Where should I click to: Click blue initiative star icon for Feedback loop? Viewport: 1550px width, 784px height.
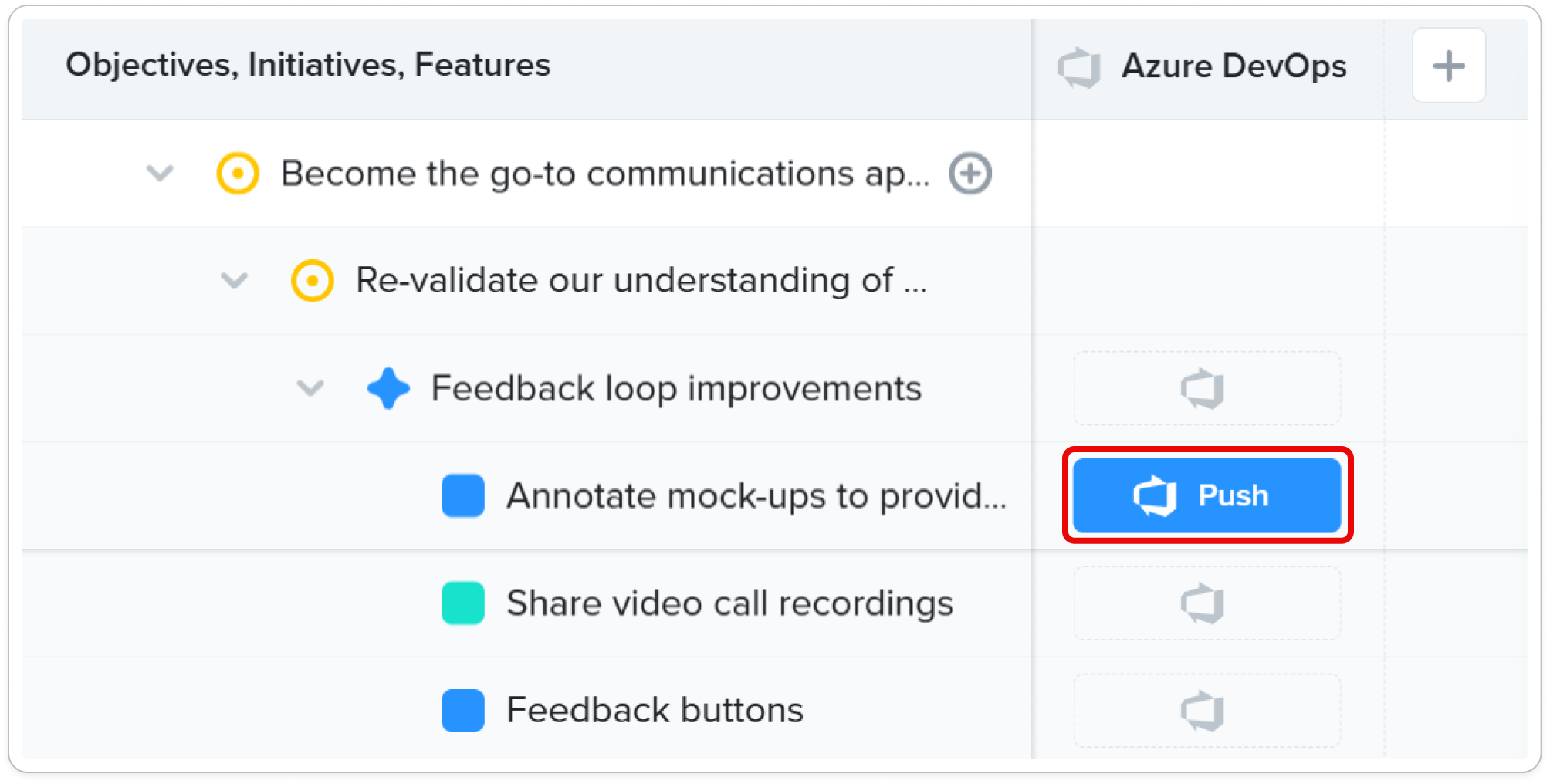(388, 388)
